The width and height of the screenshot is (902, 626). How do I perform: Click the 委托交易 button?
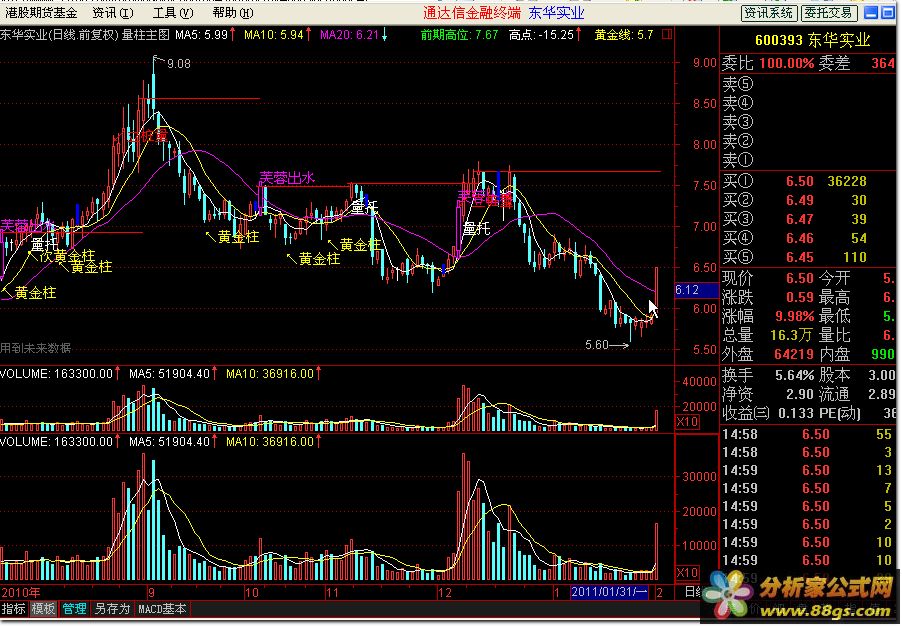829,13
